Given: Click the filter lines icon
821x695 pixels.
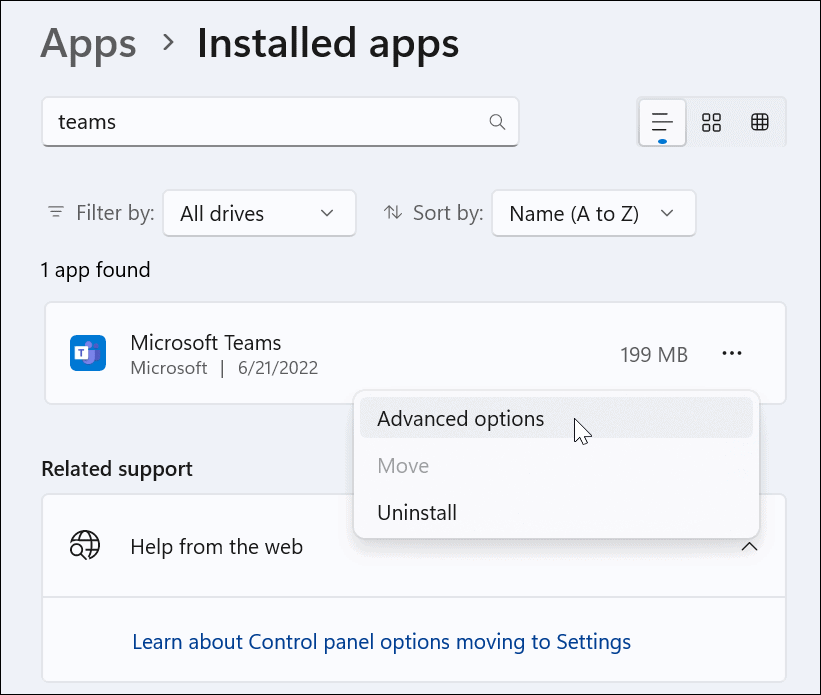Looking at the screenshot, I should coord(56,213).
